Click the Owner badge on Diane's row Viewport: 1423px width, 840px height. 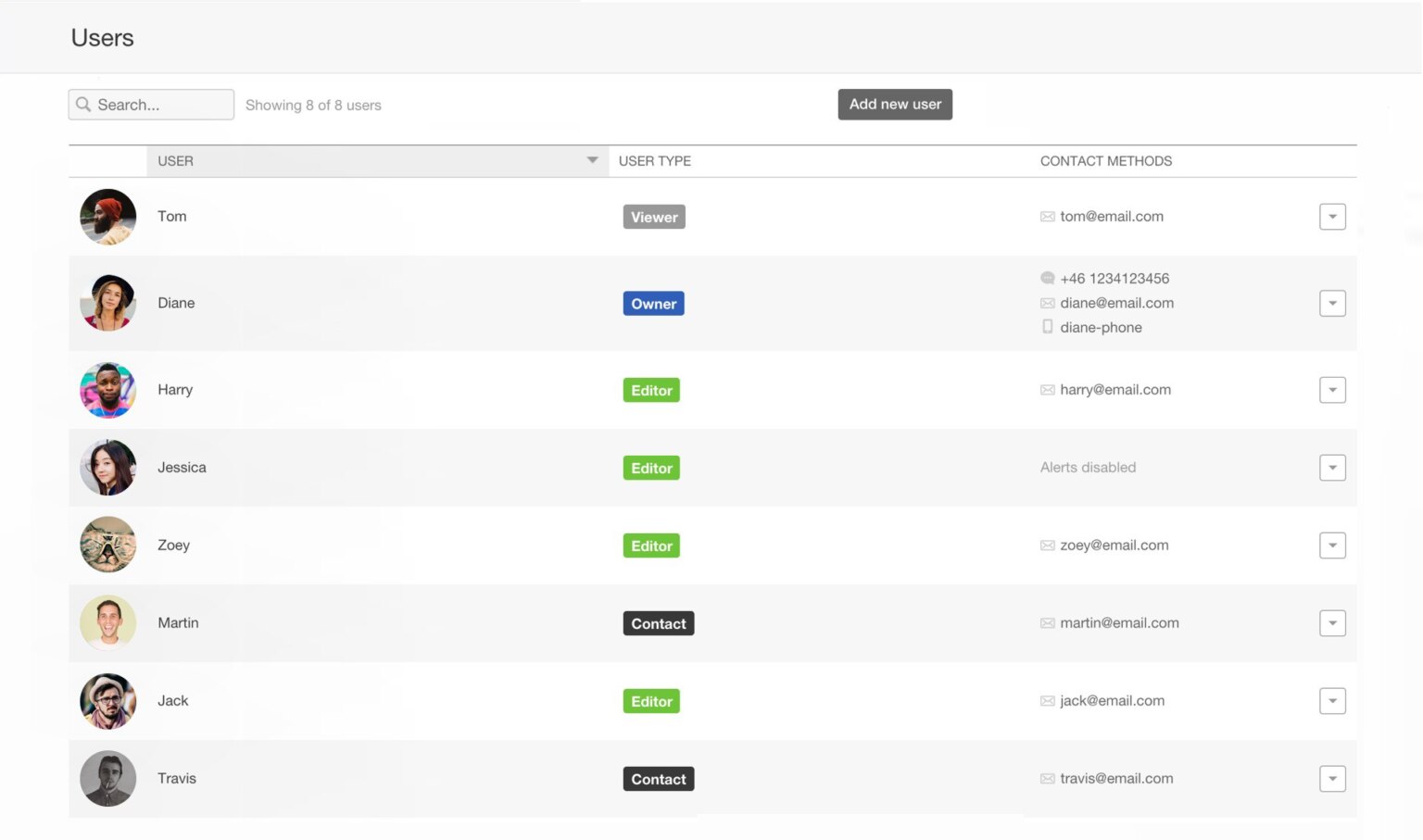tap(653, 303)
